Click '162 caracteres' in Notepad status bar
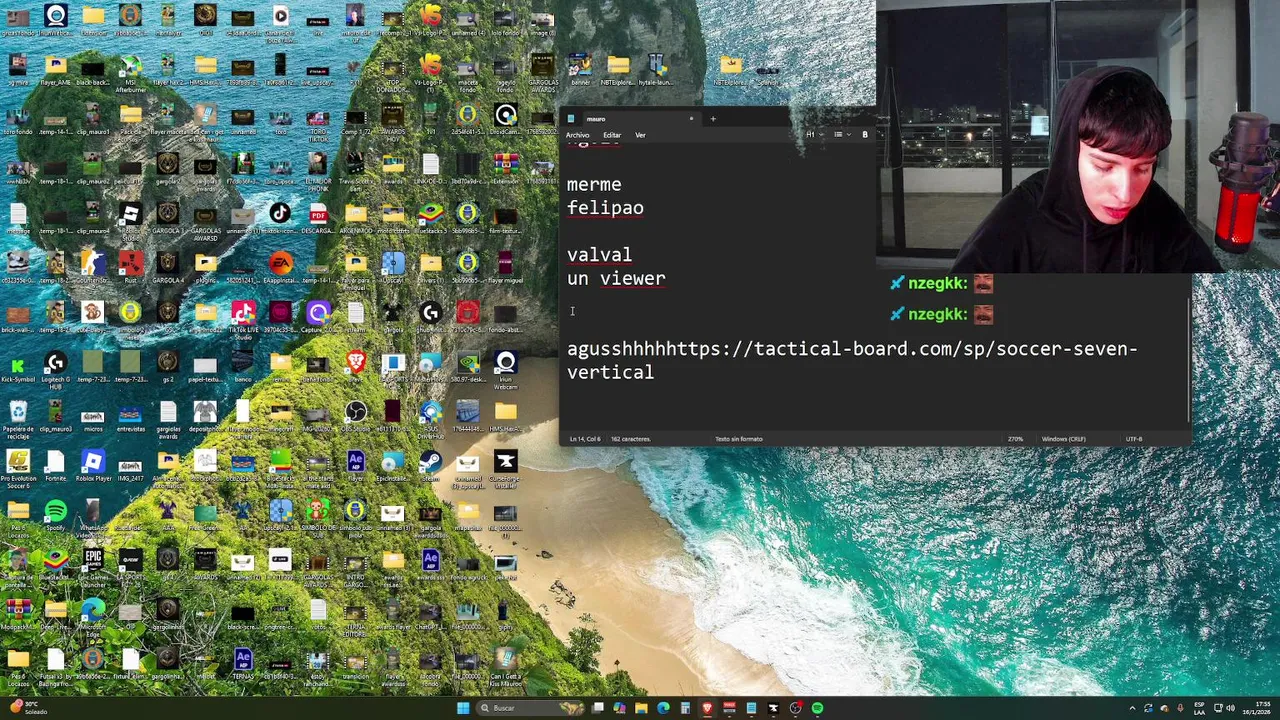The width and height of the screenshot is (1280, 720). pos(630,439)
